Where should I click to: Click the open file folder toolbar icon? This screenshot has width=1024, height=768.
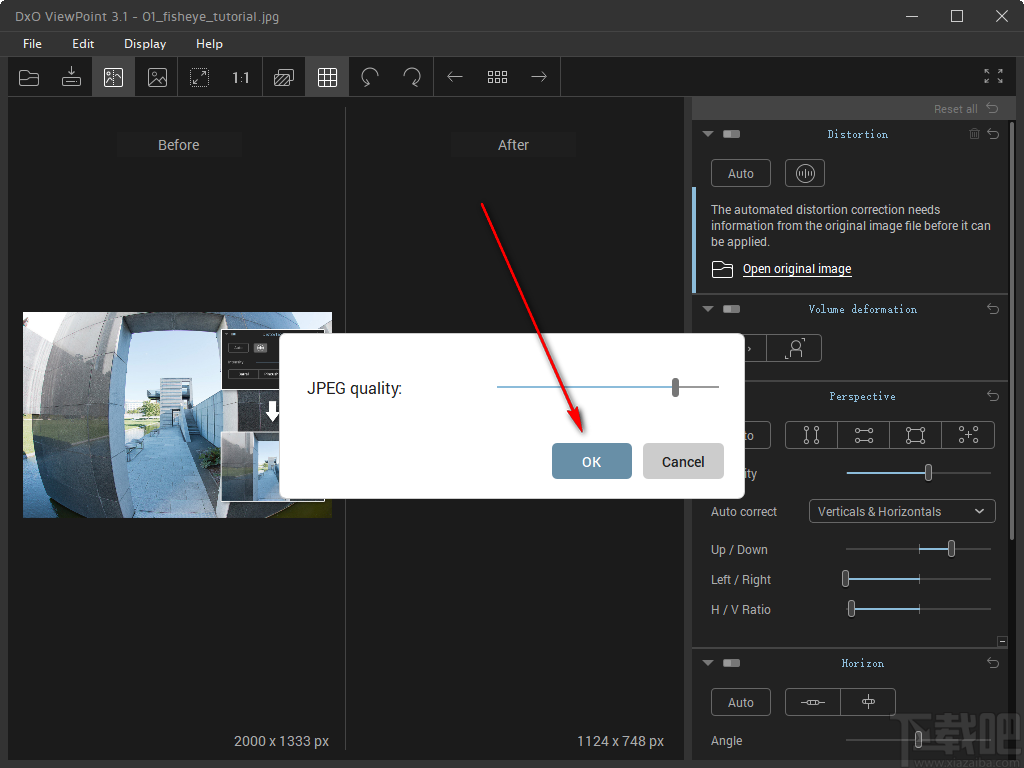29,77
